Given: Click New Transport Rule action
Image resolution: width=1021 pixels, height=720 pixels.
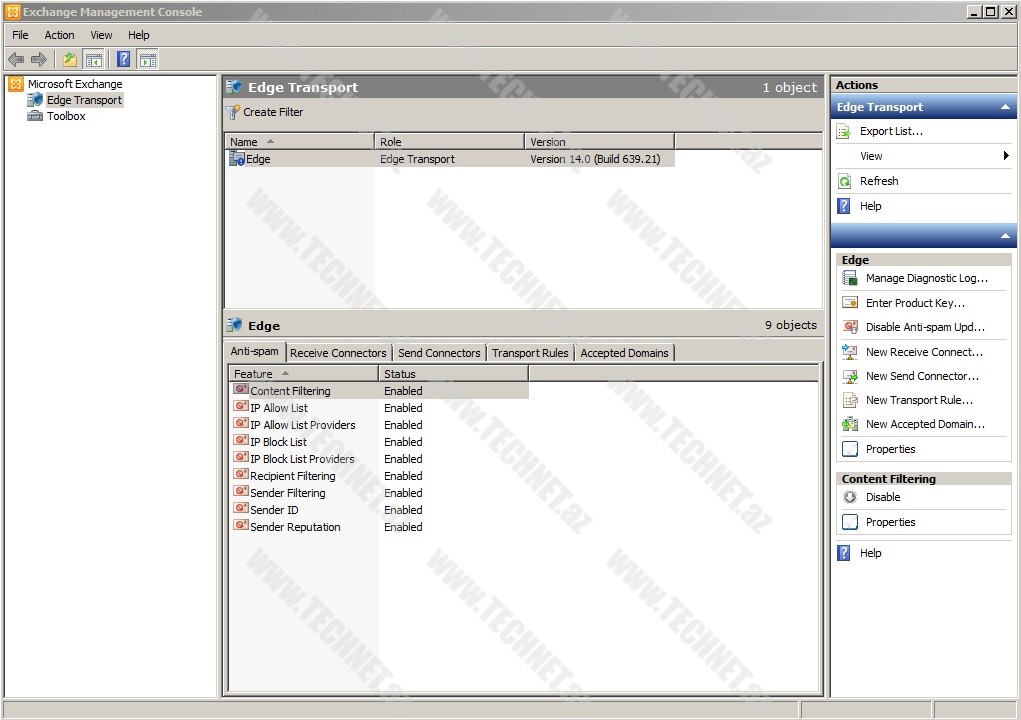Looking at the screenshot, I should [919, 400].
